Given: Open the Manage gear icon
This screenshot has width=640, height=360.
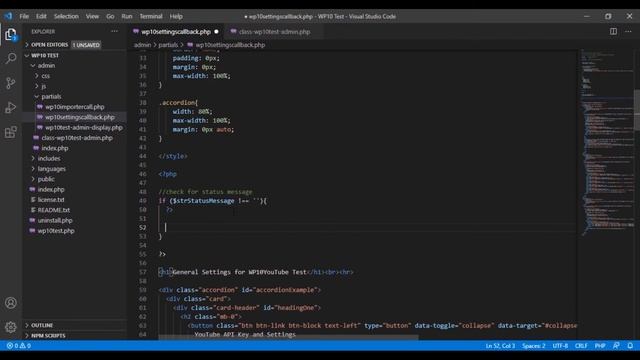Looking at the screenshot, I should [11, 327].
